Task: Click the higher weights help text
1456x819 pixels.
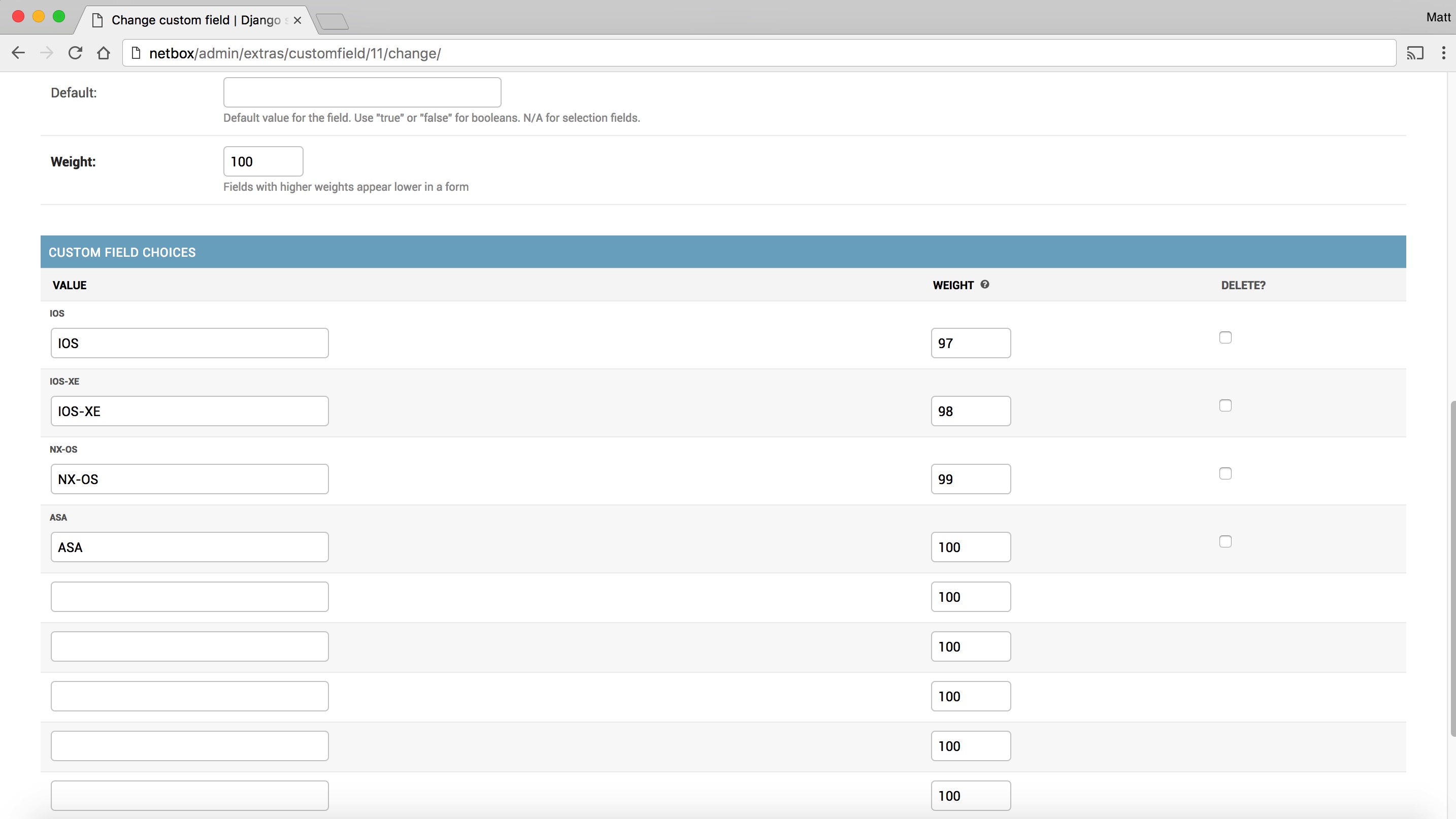Action: (346, 187)
